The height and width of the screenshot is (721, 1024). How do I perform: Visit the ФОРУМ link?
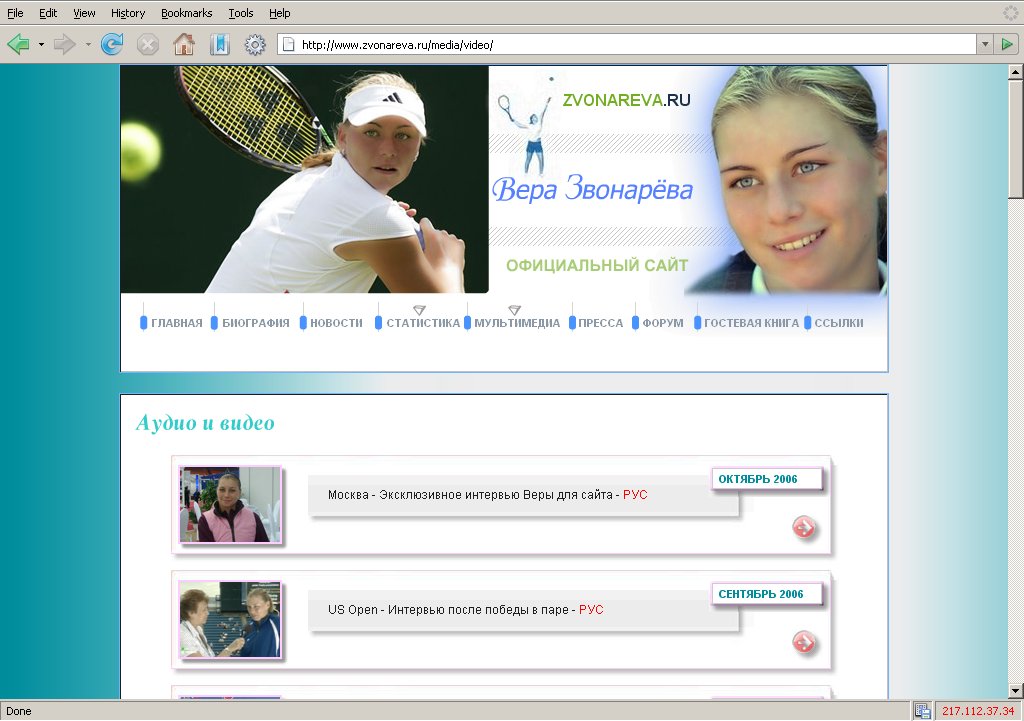(663, 323)
